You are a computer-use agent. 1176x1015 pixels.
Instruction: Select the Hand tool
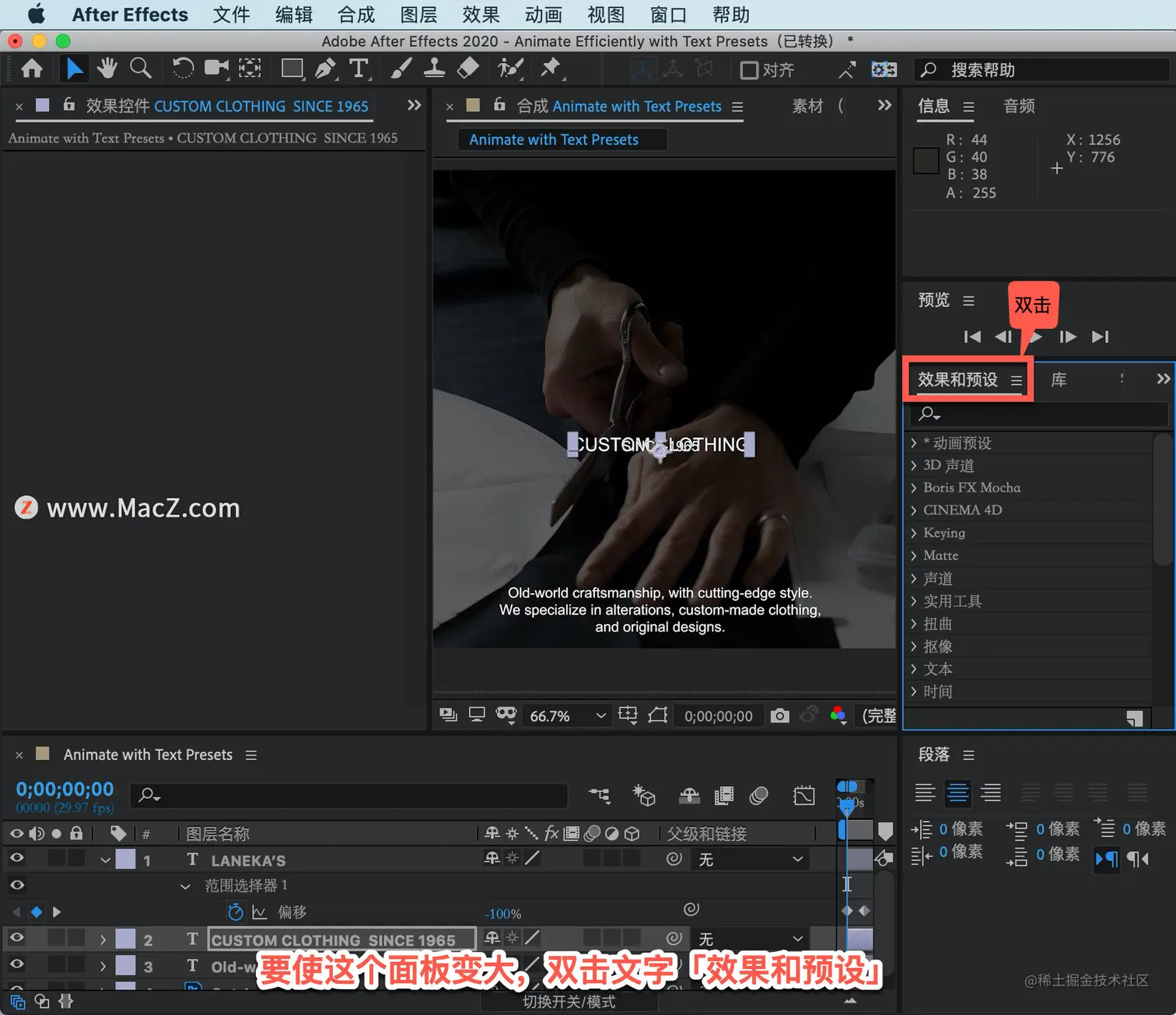point(107,69)
